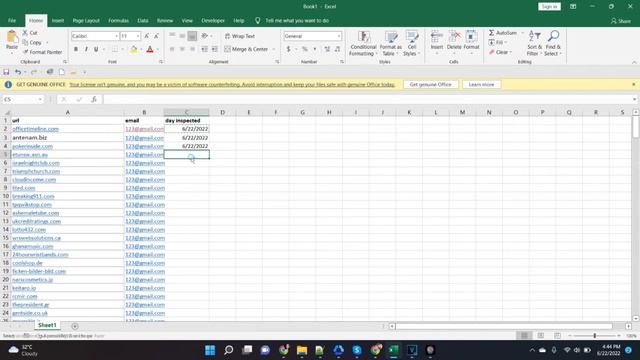Toggle Bold formatting

76,49
